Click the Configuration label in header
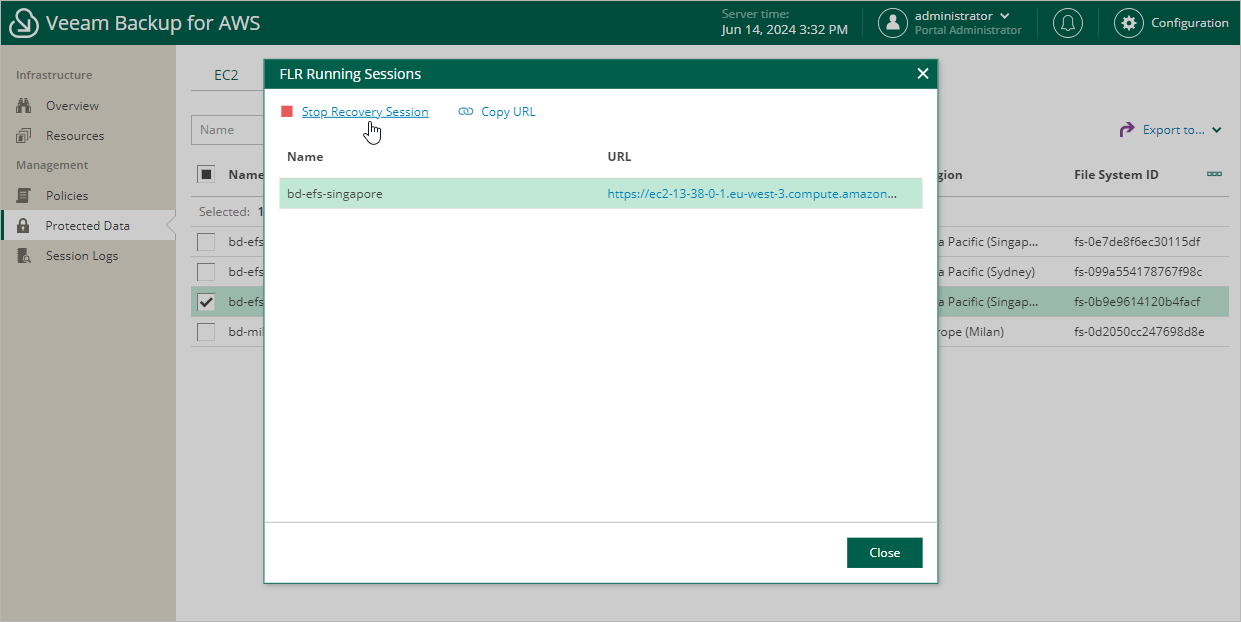The width and height of the screenshot is (1241, 622). pyautogui.click(x=1190, y=23)
